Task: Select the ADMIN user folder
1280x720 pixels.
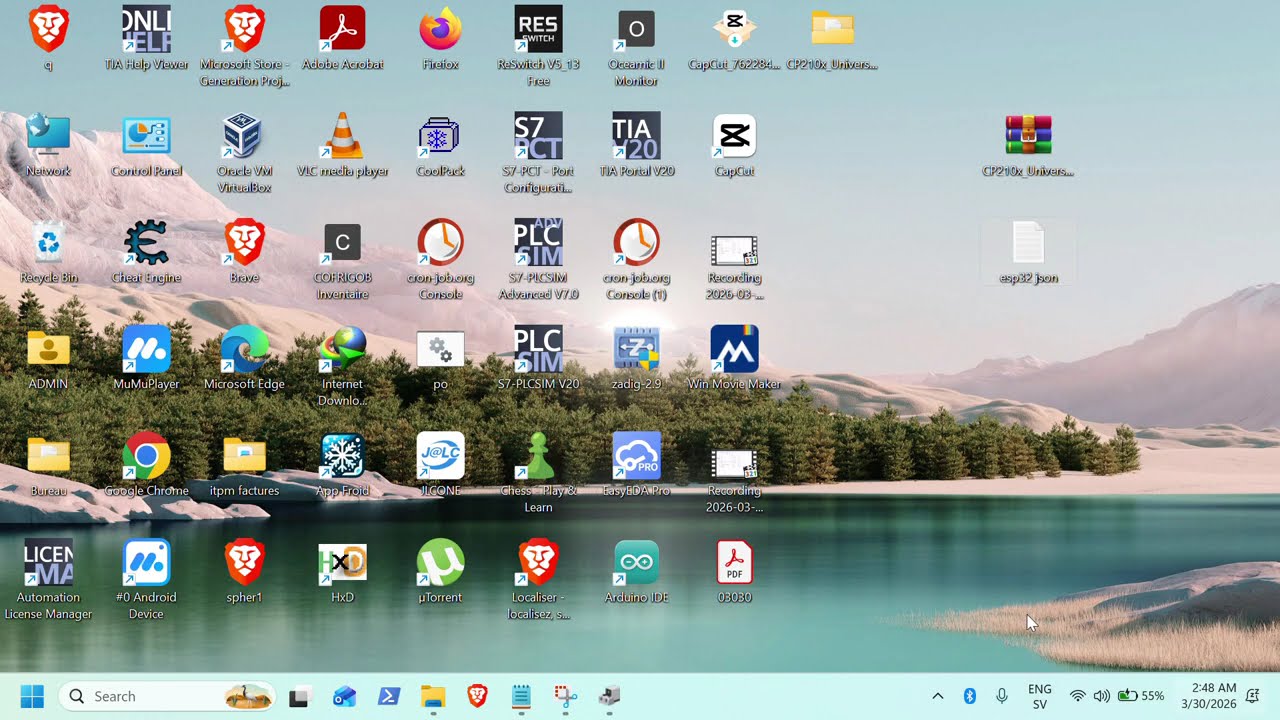Action: pyautogui.click(x=48, y=358)
